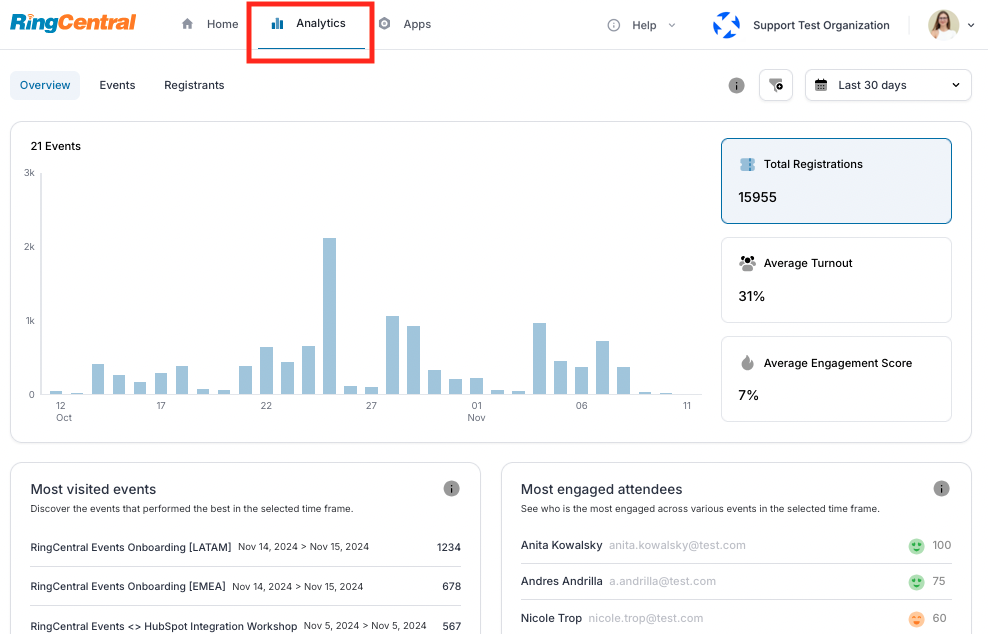Click the Home house icon
Image resolution: width=988 pixels, height=634 pixels.
point(187,24)
